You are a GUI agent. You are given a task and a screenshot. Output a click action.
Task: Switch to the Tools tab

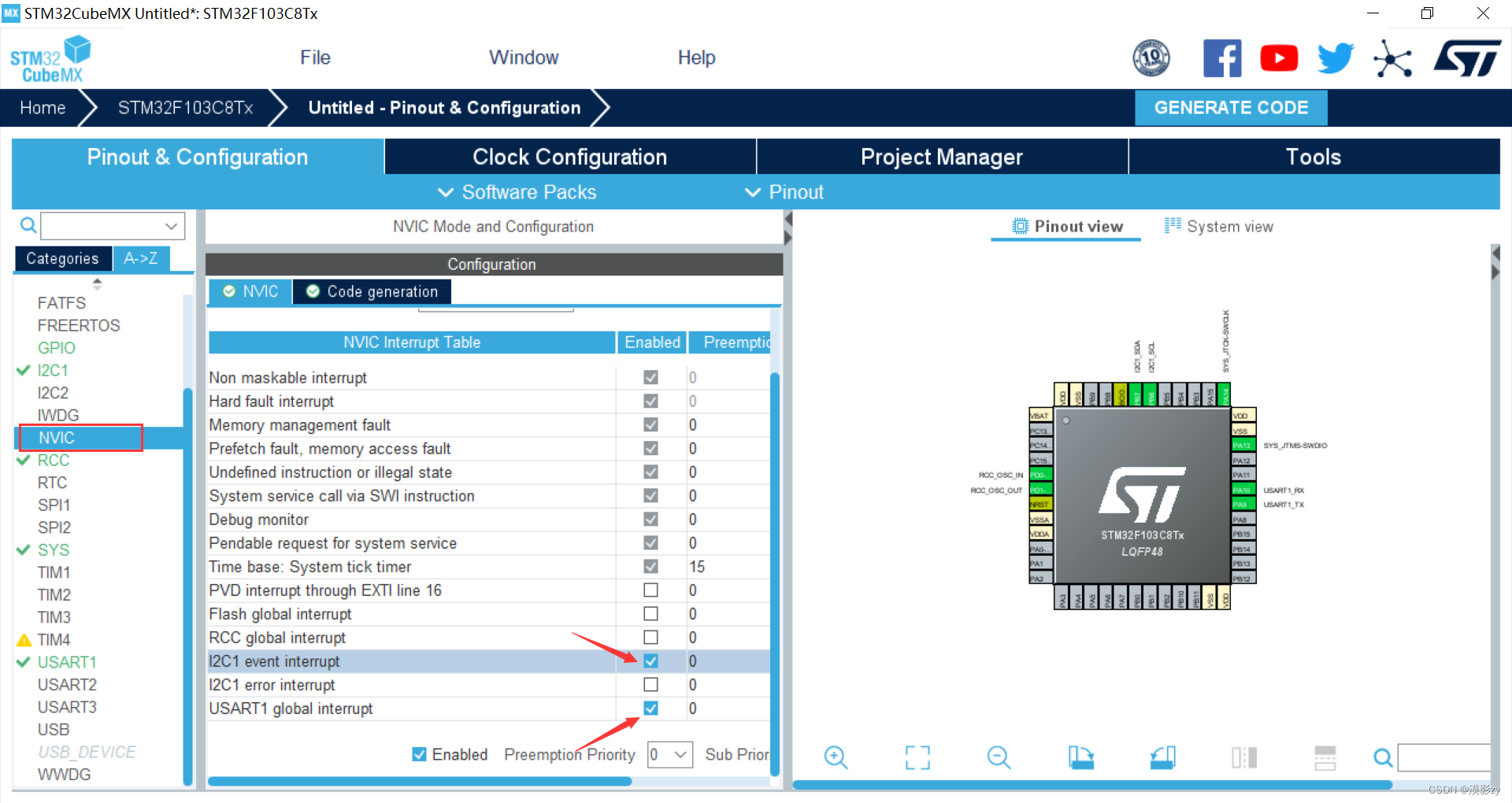1314,157
